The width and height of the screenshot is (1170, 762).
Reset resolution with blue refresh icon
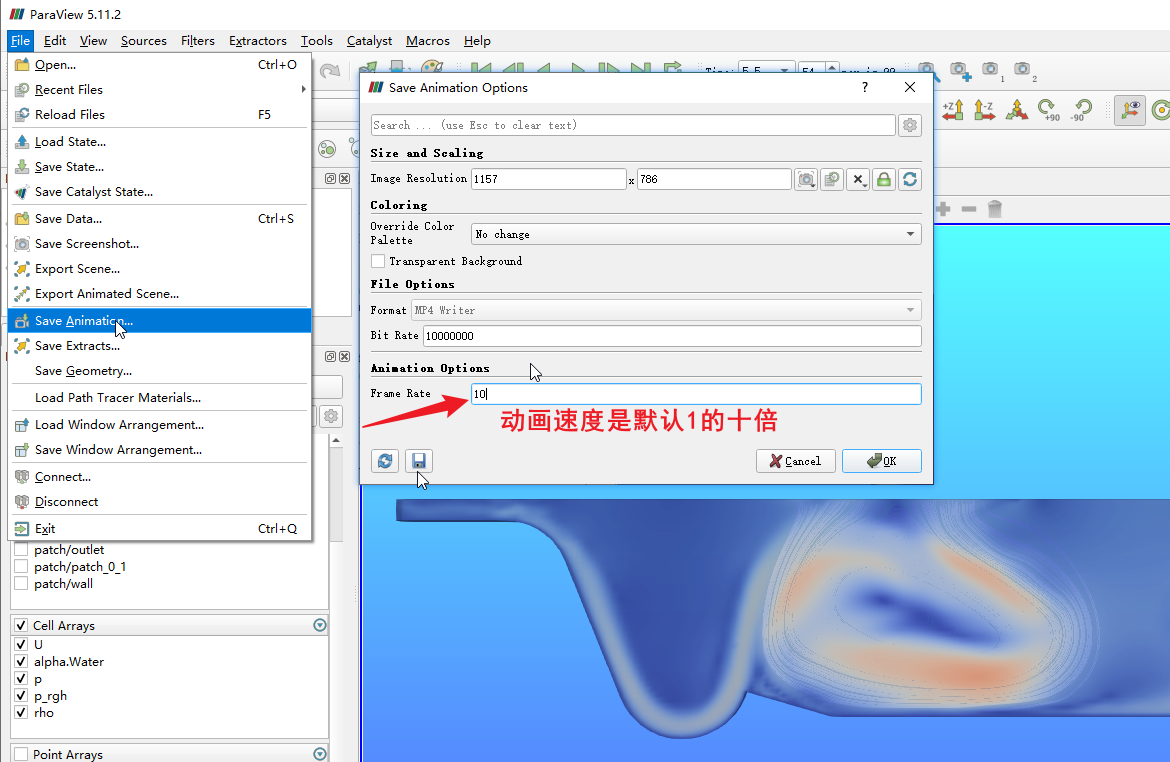click(x=910, y=179)
